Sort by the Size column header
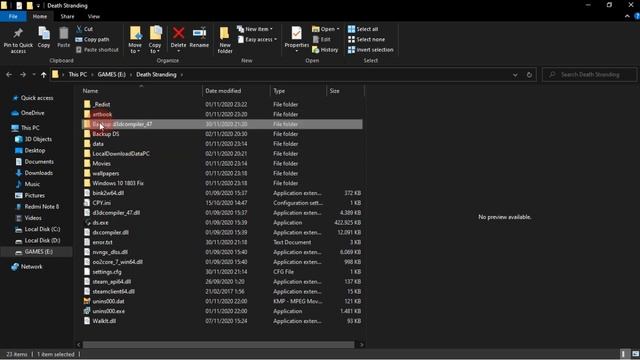640x360 pixels. [345, 91]
